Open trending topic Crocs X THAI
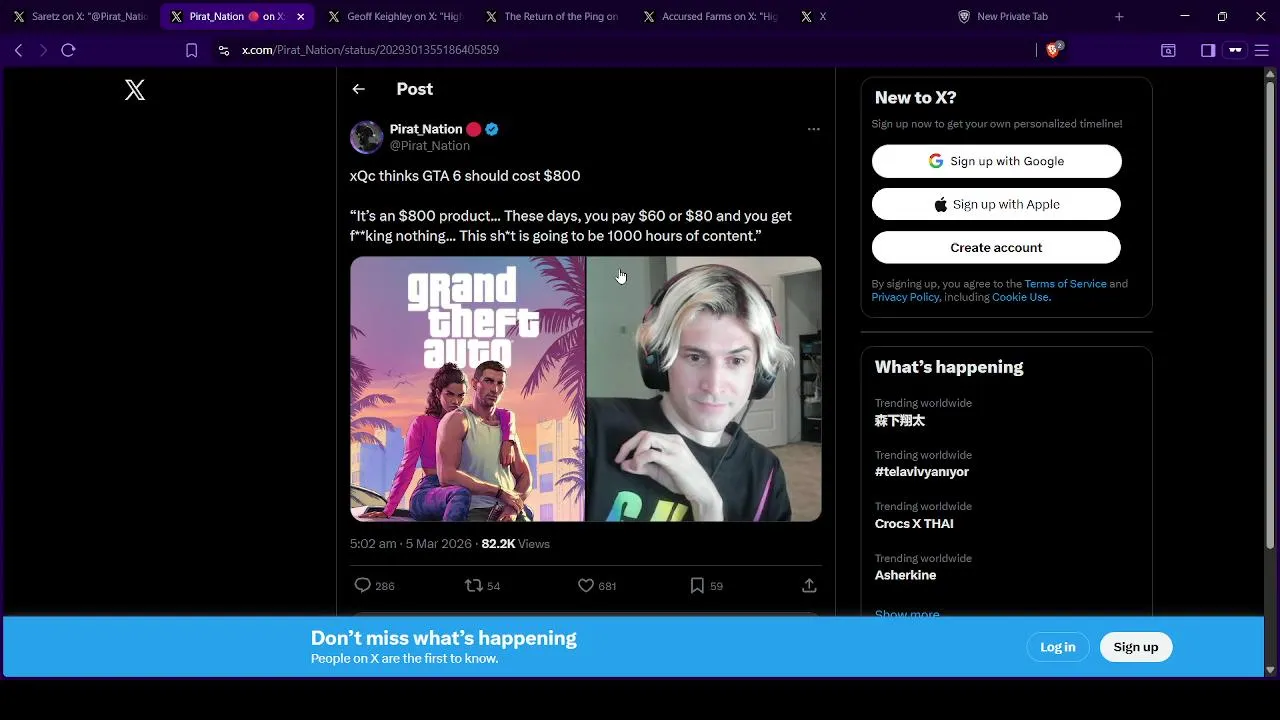The width and height of the screenshot is (1280, 720). pyautogui.click(x=914, y=524)
